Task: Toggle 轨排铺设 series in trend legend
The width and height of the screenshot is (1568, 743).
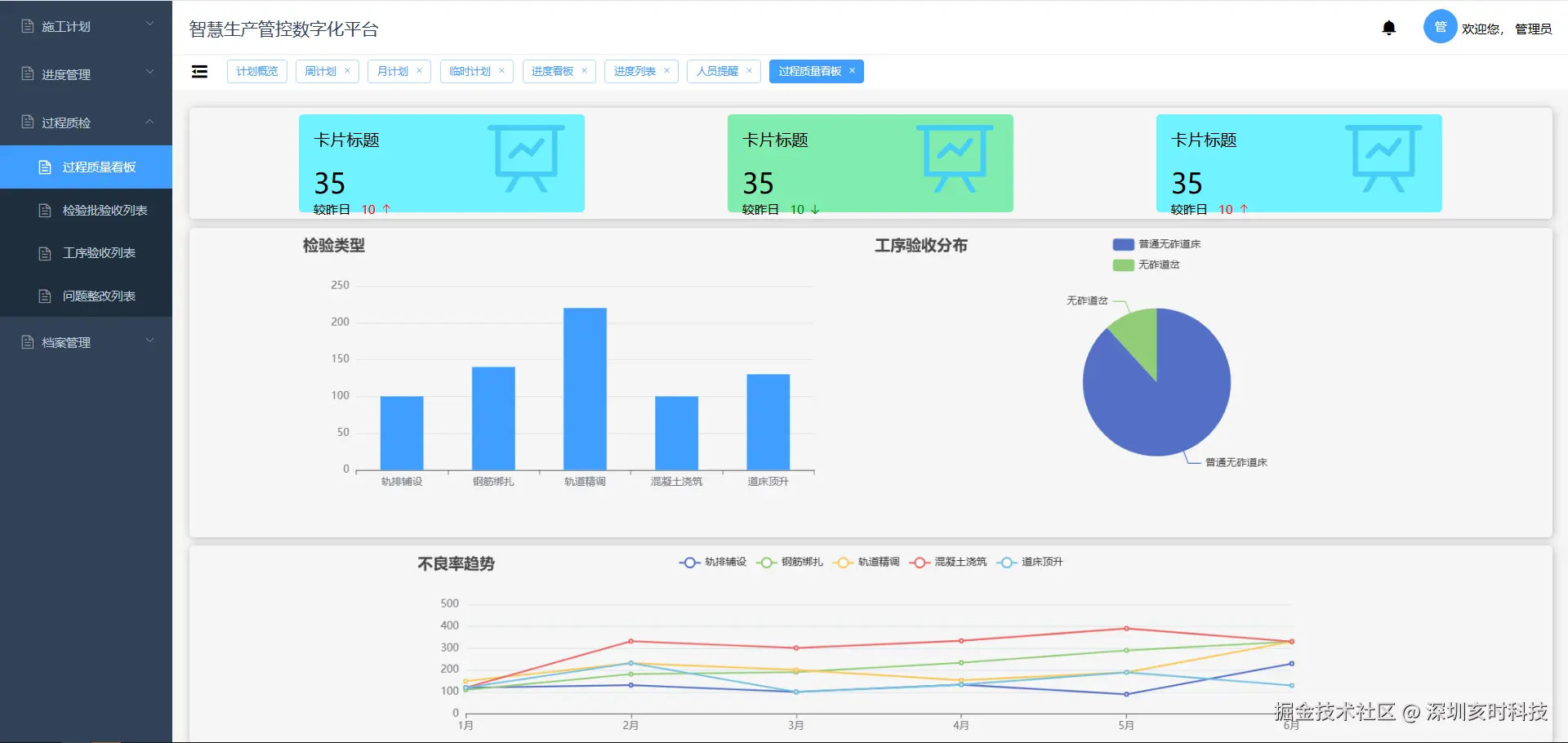Action: click(x=713, y=563)
